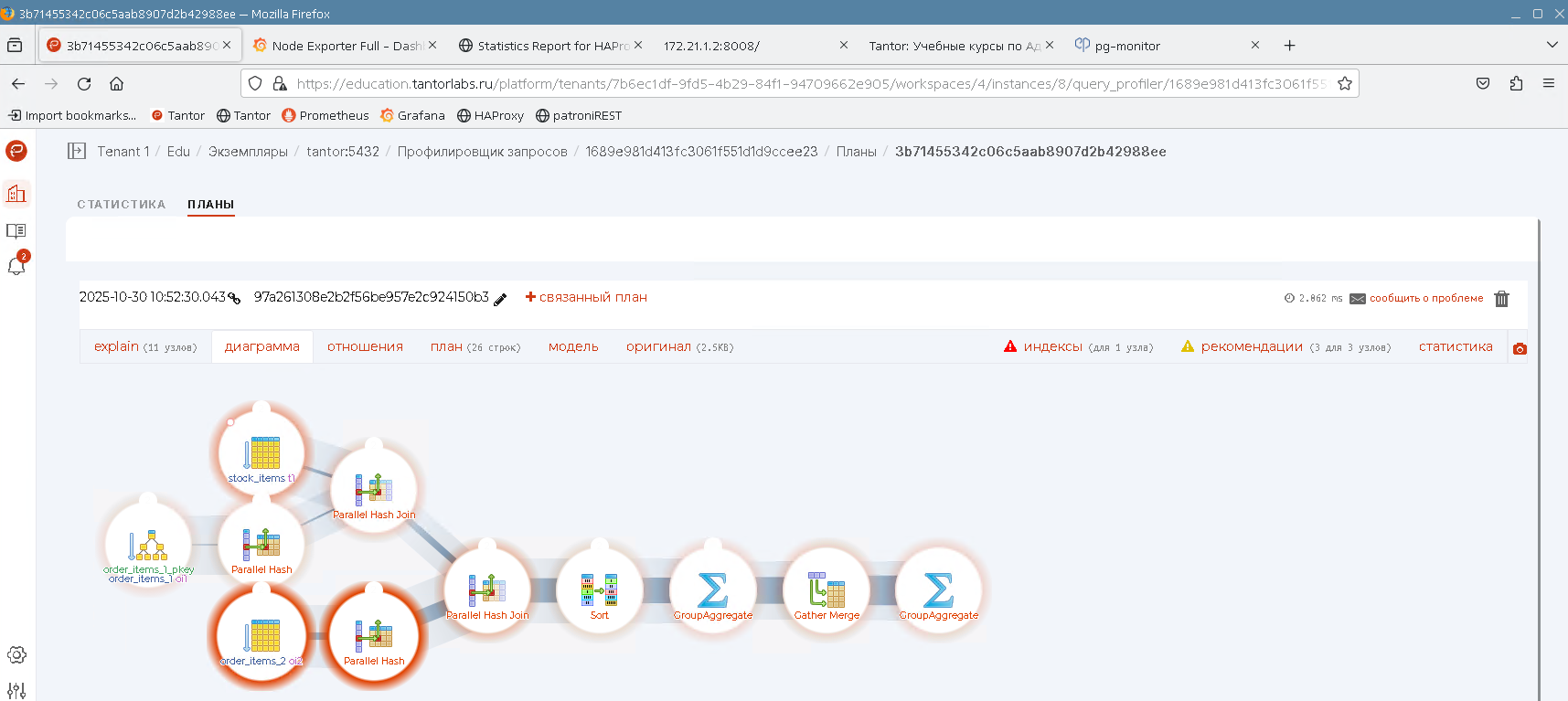Click the trash delete plan icon
This screenshot has height=701, width=1568.
click(1501, 299)
